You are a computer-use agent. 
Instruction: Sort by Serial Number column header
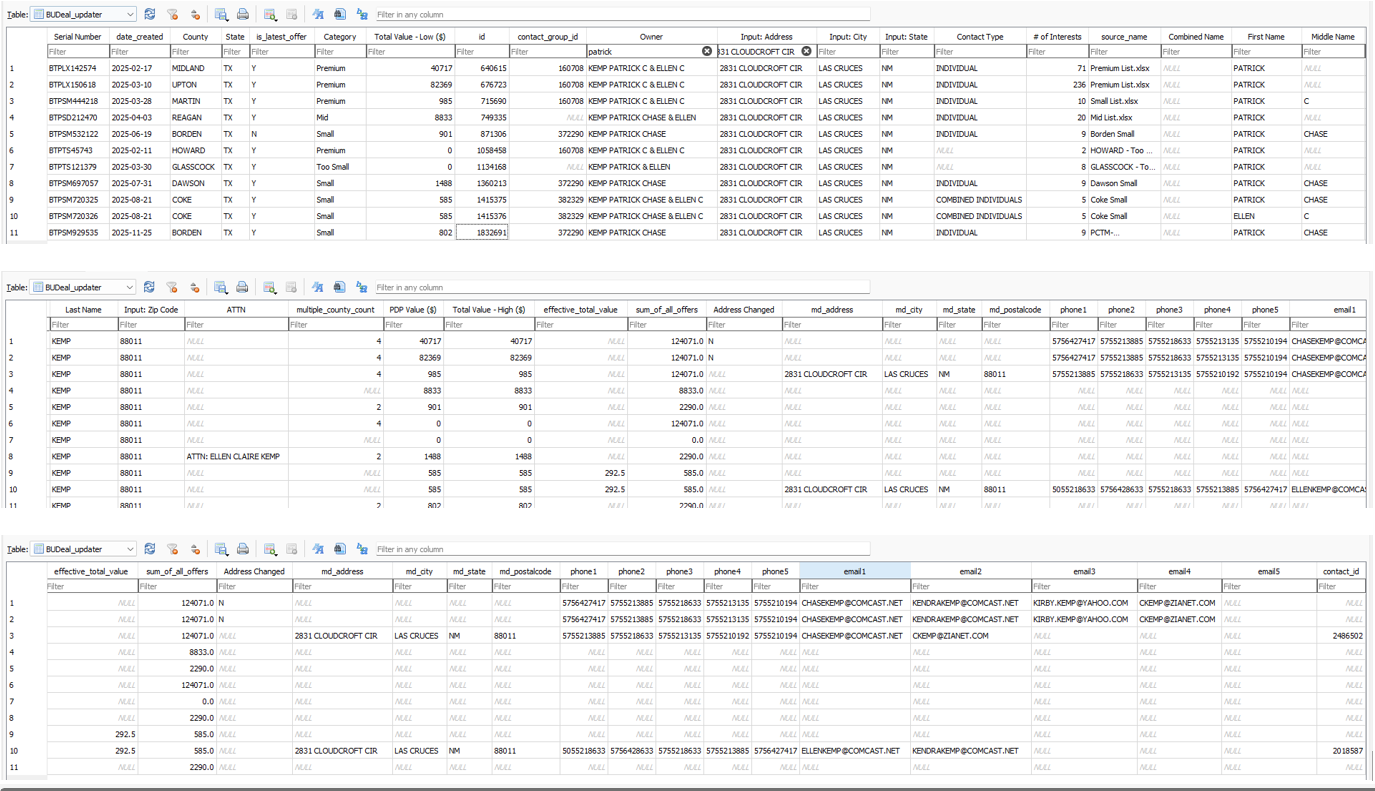click(x=77, y=36)
